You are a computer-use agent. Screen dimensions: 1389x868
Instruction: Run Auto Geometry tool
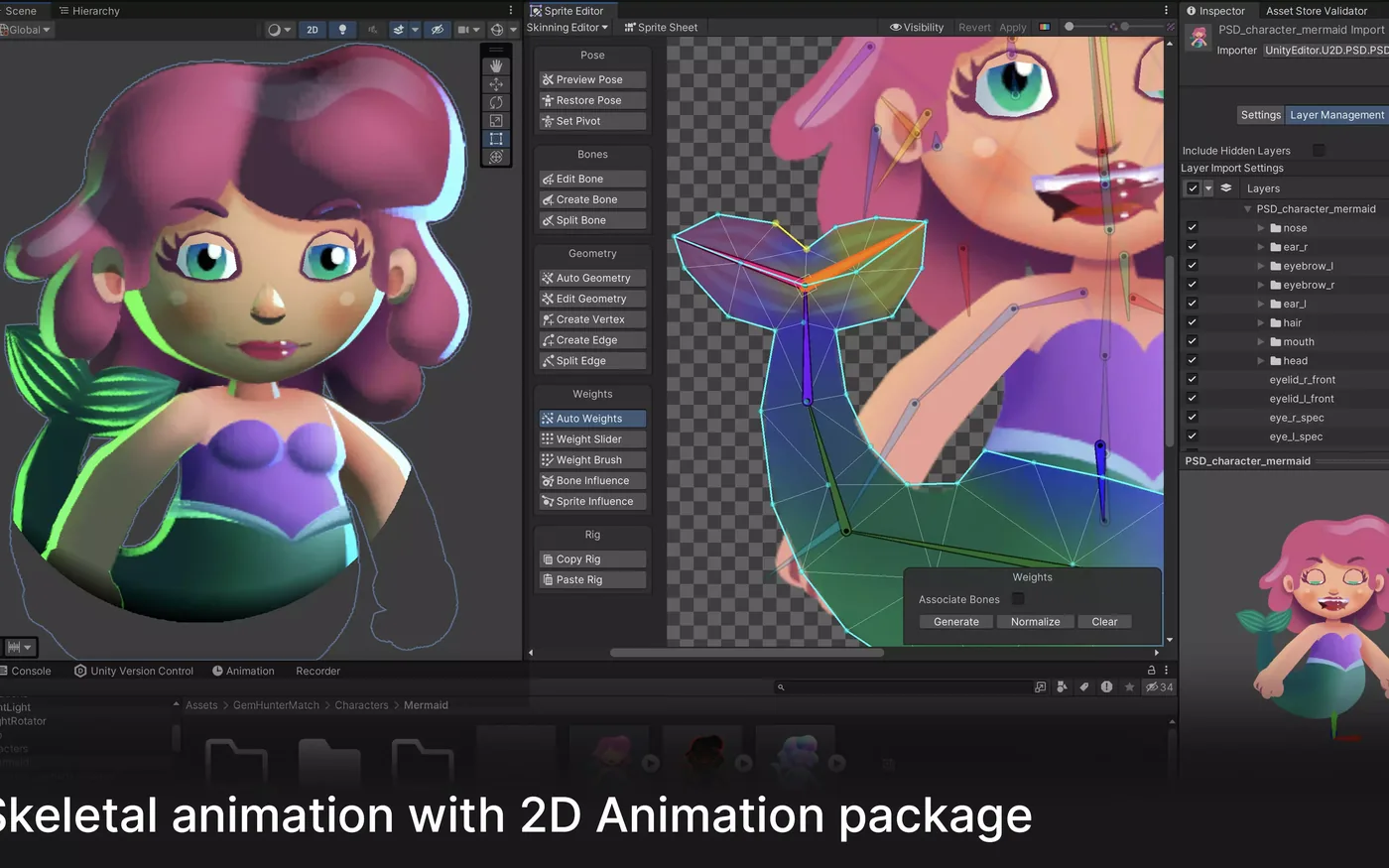592,278
